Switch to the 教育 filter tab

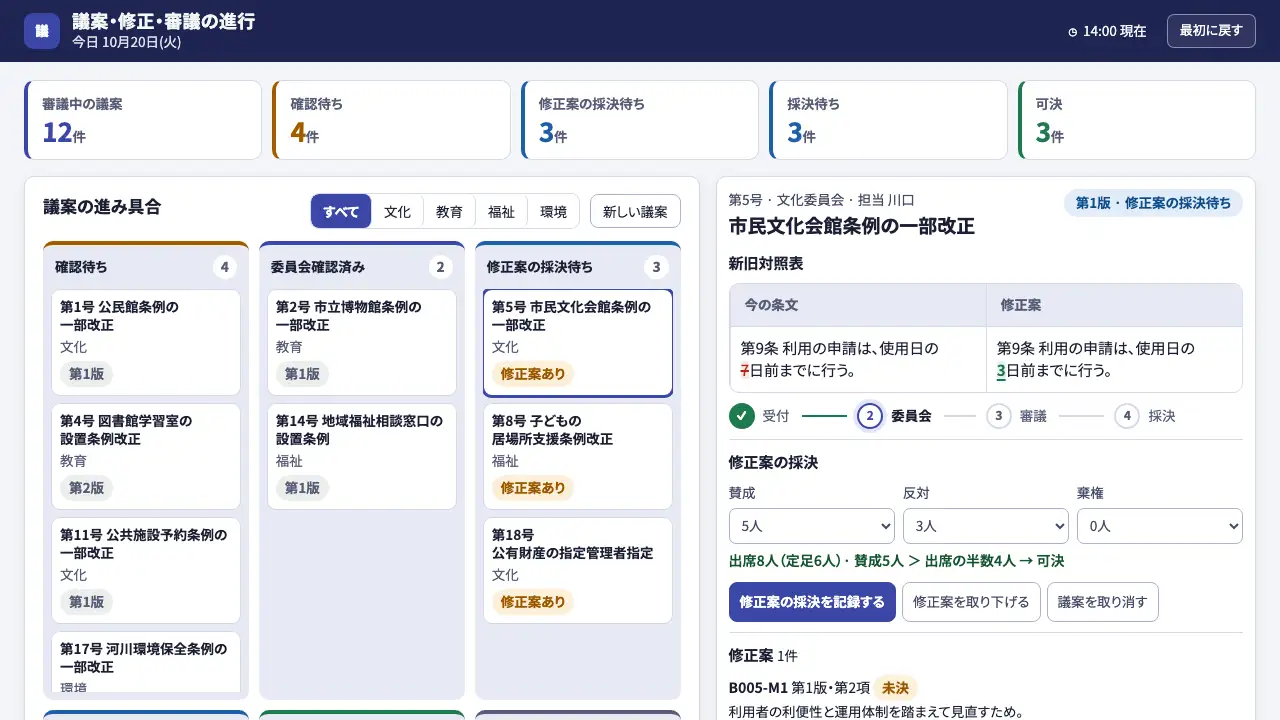(x=449, y=211)
